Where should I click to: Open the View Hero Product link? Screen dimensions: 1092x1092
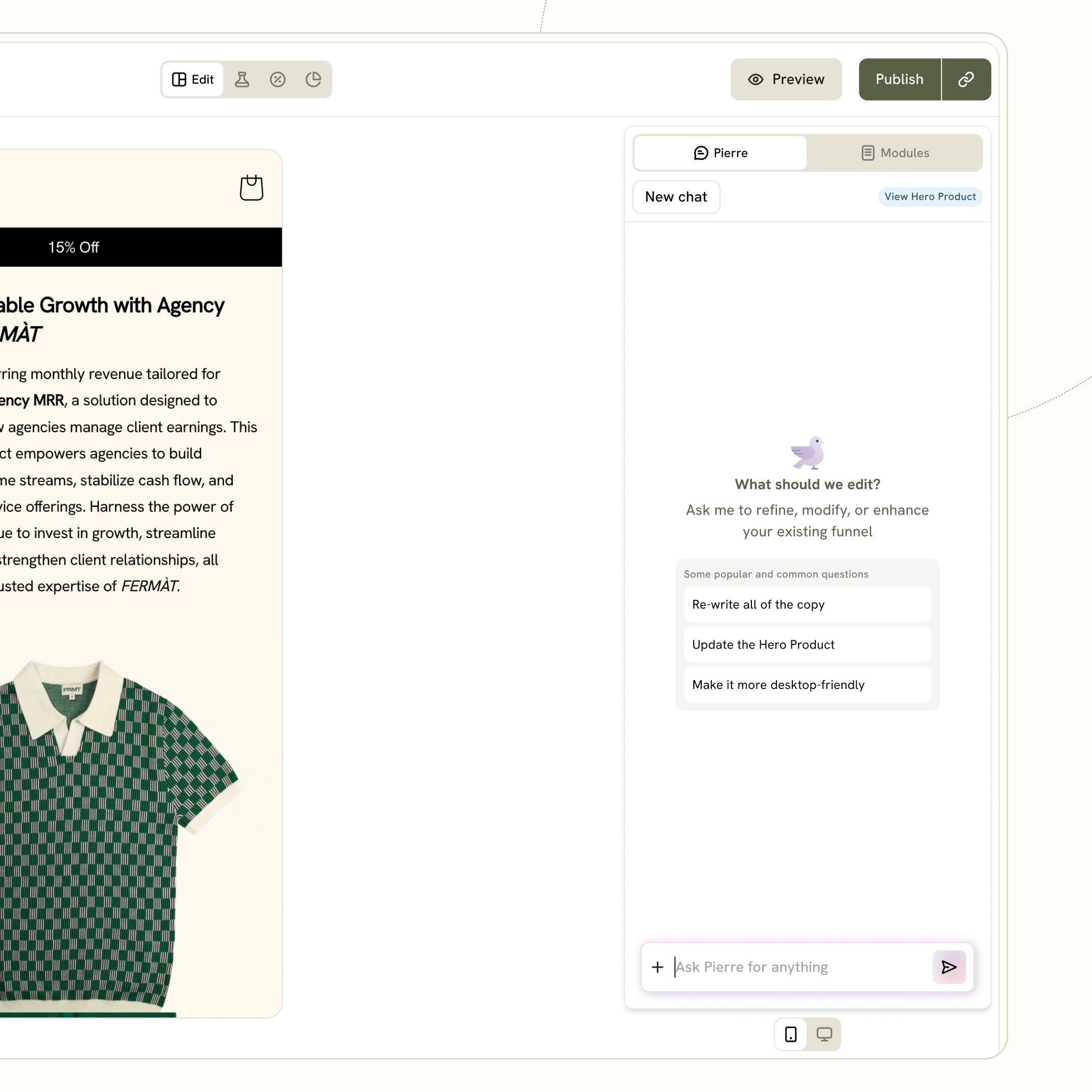click(x=930, y=197)
